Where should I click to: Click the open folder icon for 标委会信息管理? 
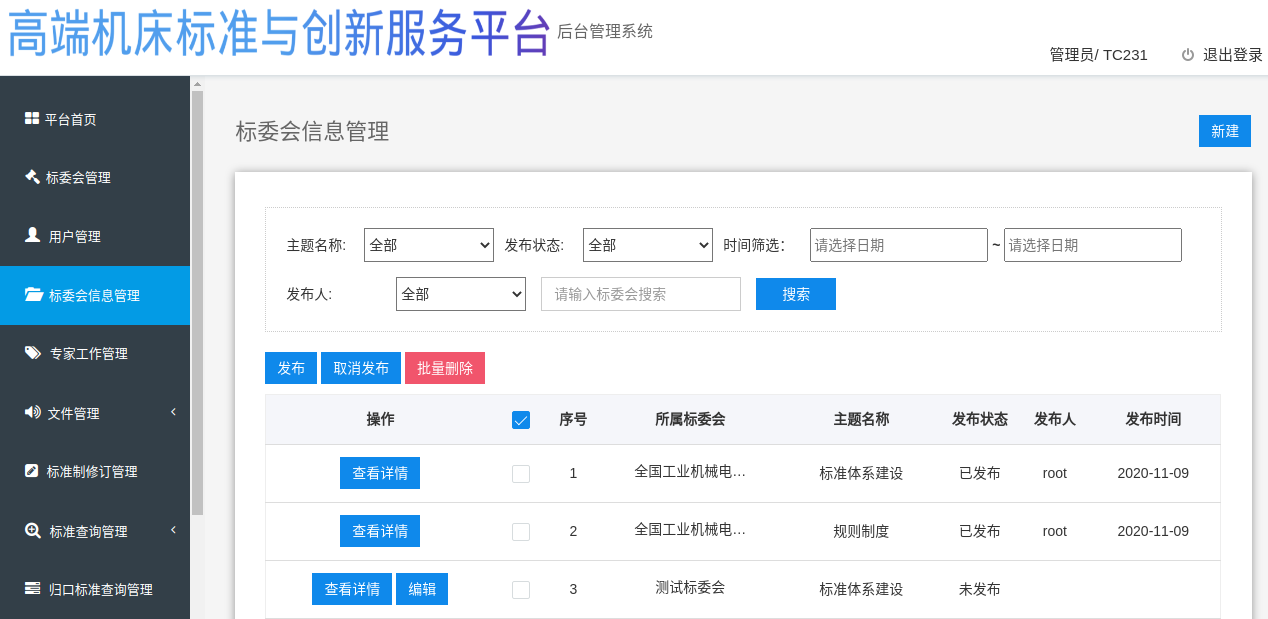pyautogui.click(x=33, y=295)
